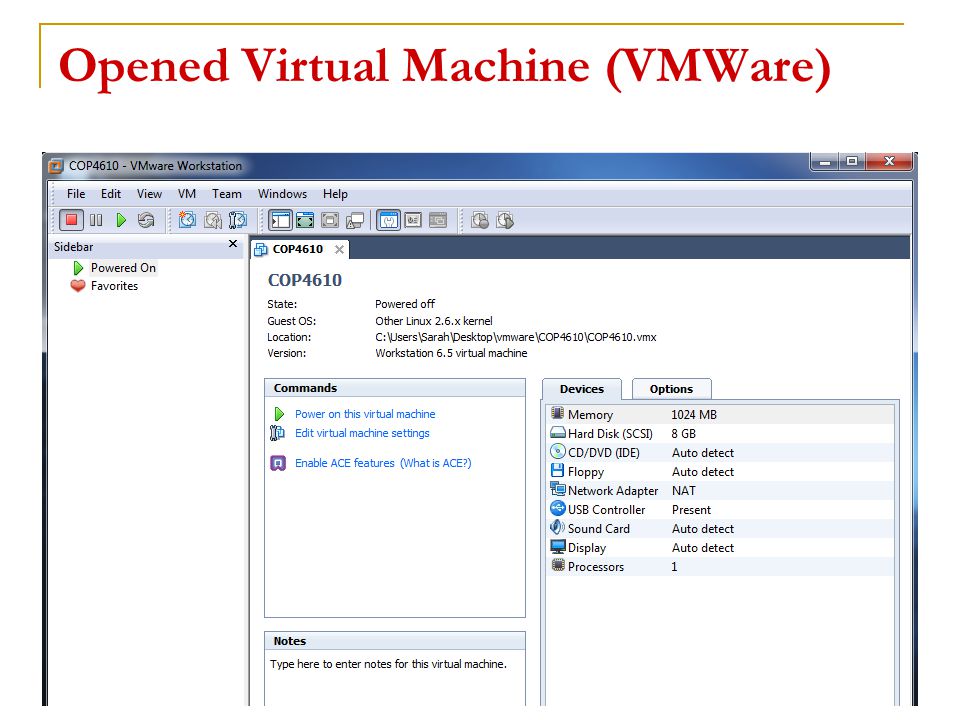Click the Quick Switch toolbar icon

305,220
